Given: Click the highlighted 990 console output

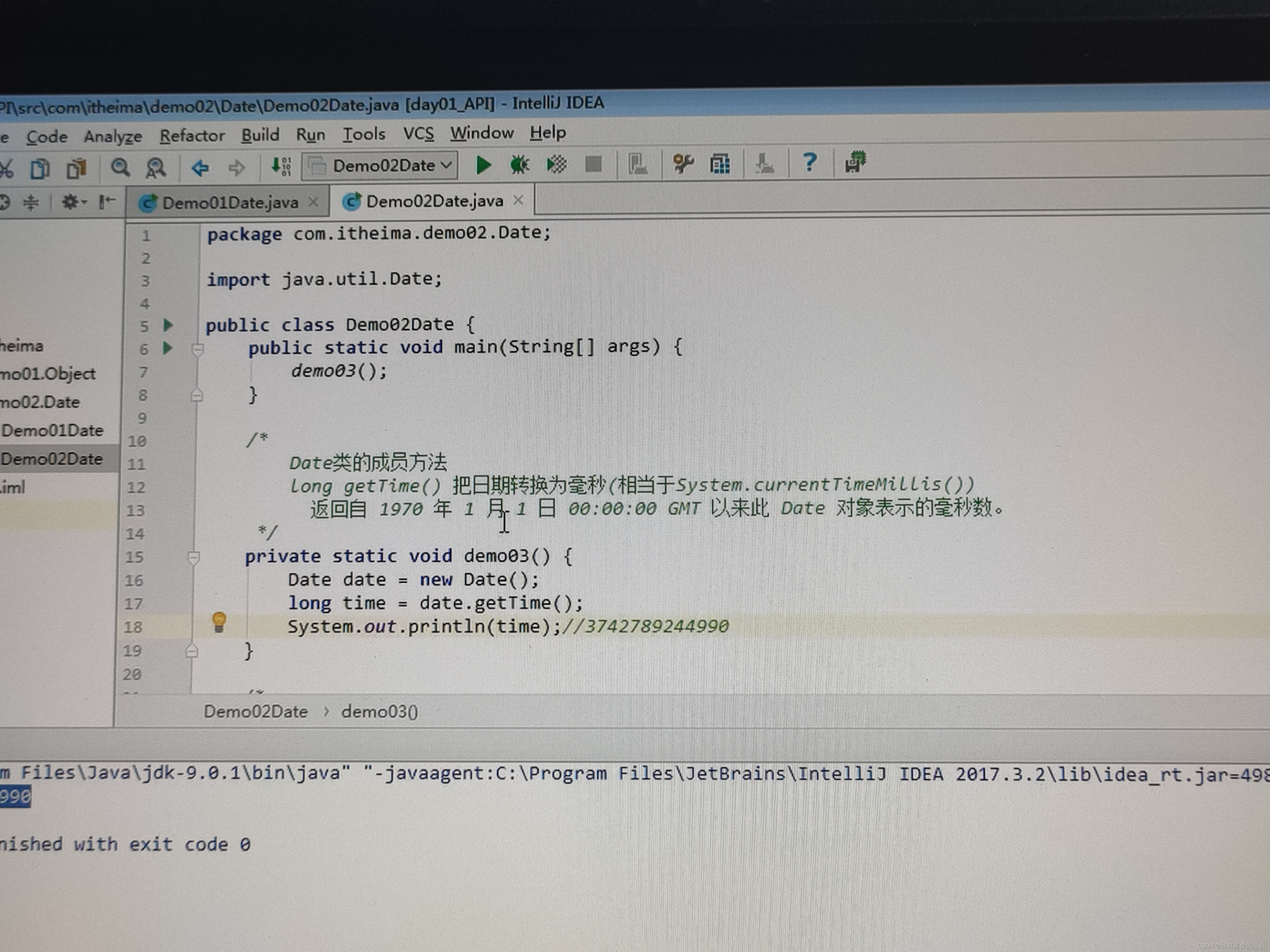Looking at the screenshot, I should pyautogui.click(x=16, y=797).
